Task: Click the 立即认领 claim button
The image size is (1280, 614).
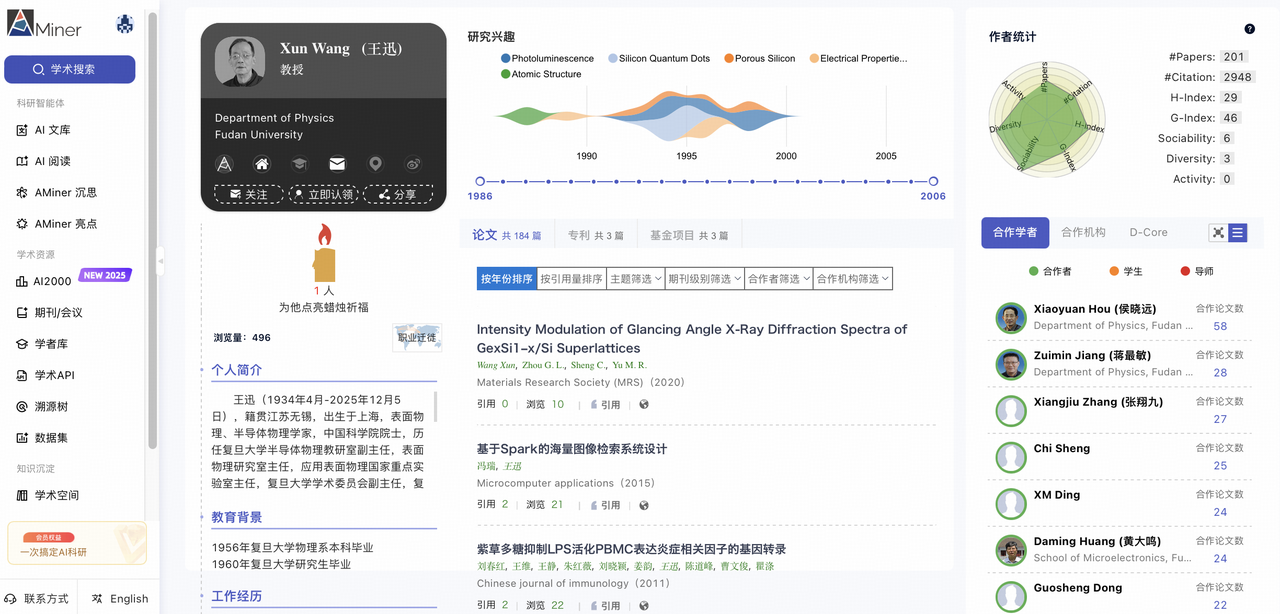Action: (x=323, y=194)
